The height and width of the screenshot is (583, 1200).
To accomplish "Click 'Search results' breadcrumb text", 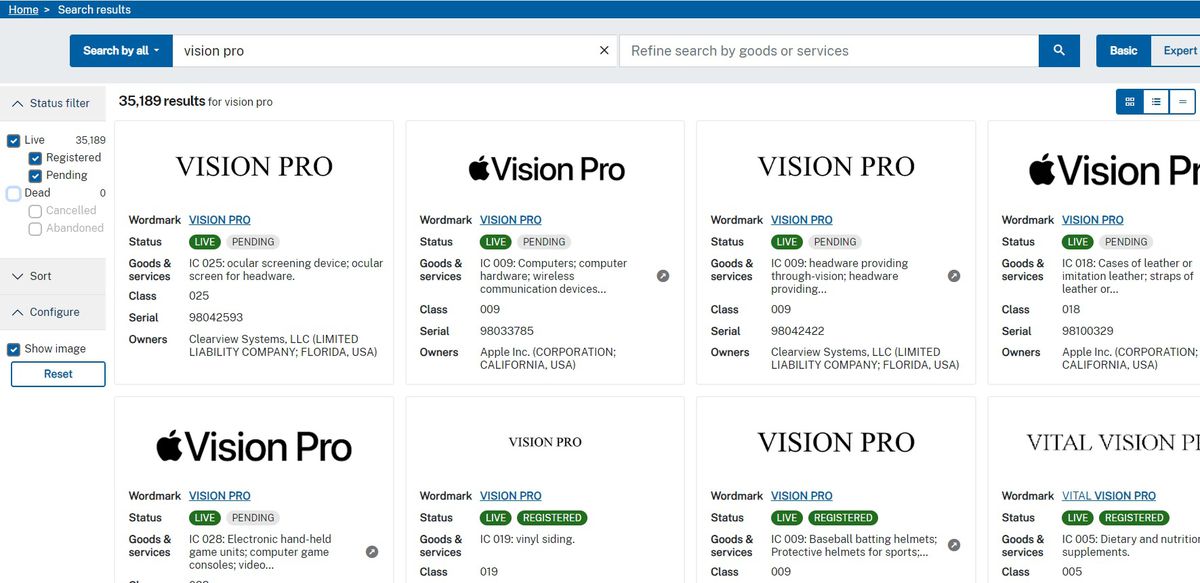I will pyautogui.click(x=94, y=9).
